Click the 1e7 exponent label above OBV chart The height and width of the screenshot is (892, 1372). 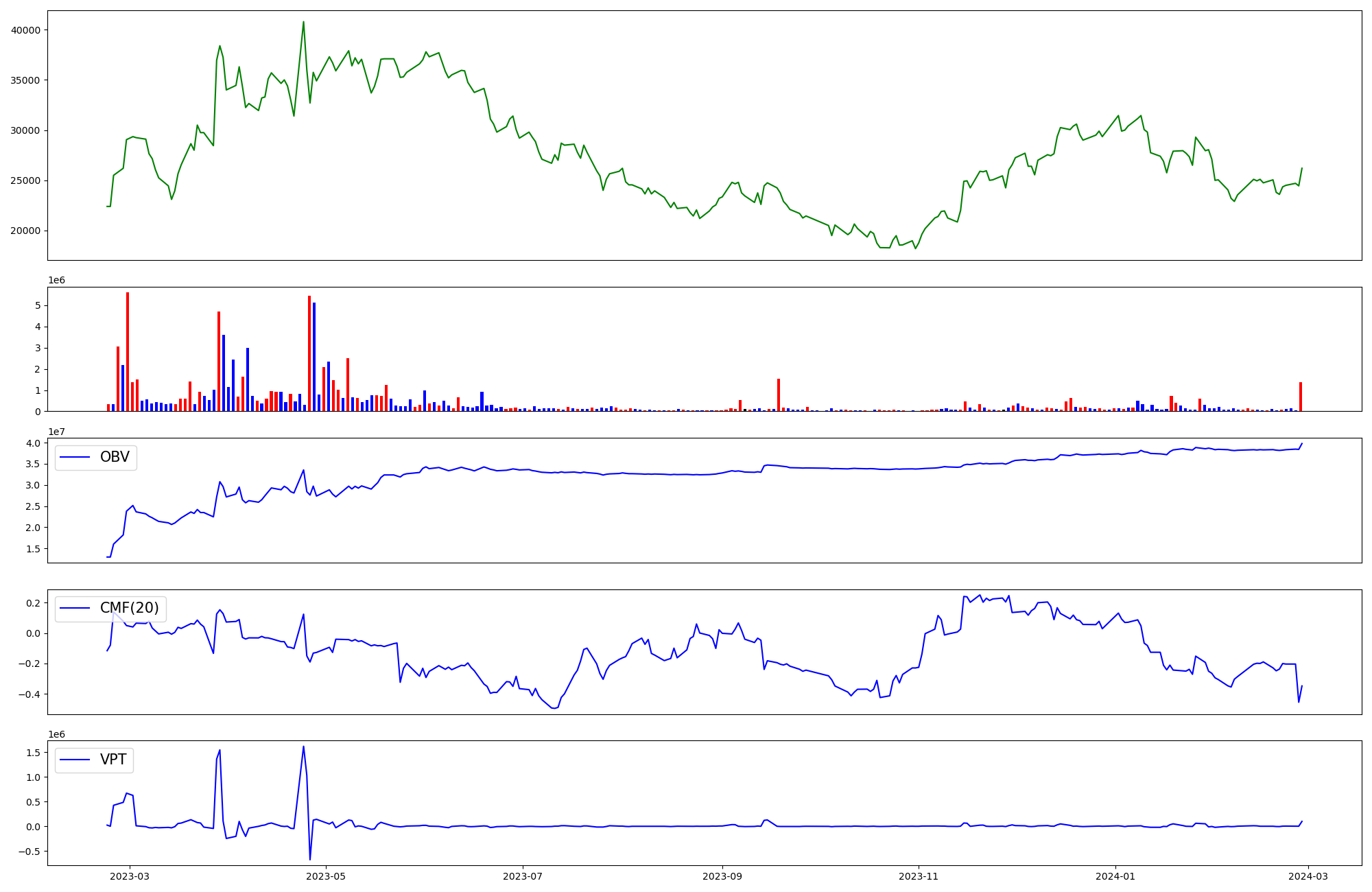pyautogui.click(x=58, y=432)
